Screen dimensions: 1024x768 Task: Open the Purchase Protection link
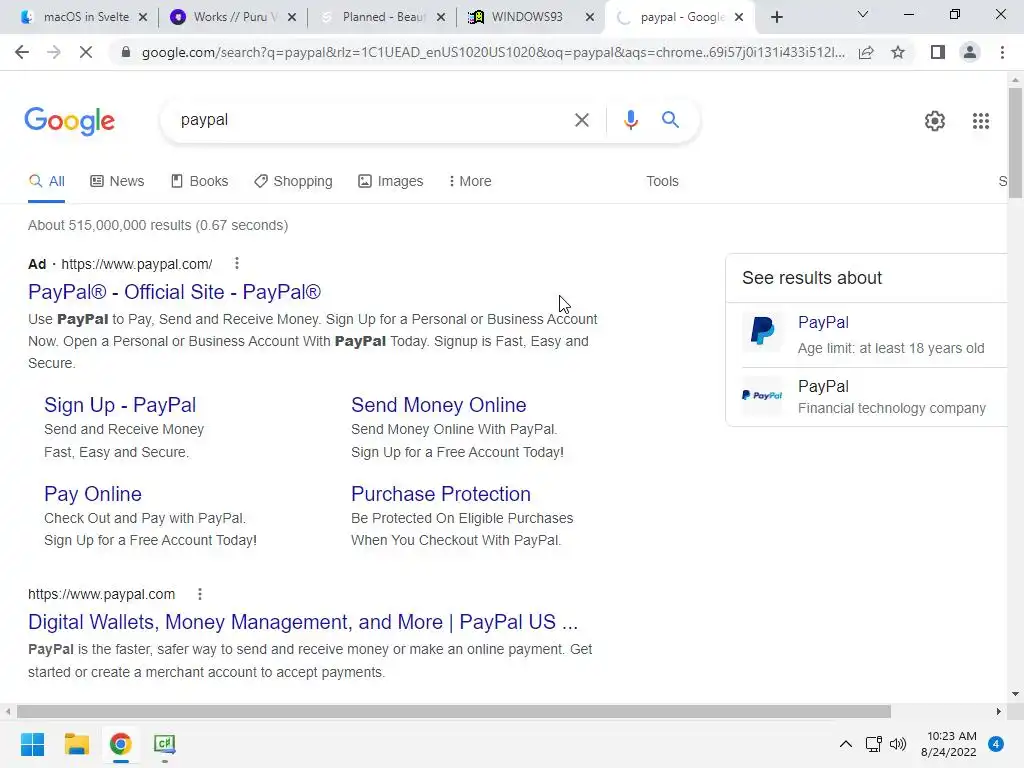441,494
